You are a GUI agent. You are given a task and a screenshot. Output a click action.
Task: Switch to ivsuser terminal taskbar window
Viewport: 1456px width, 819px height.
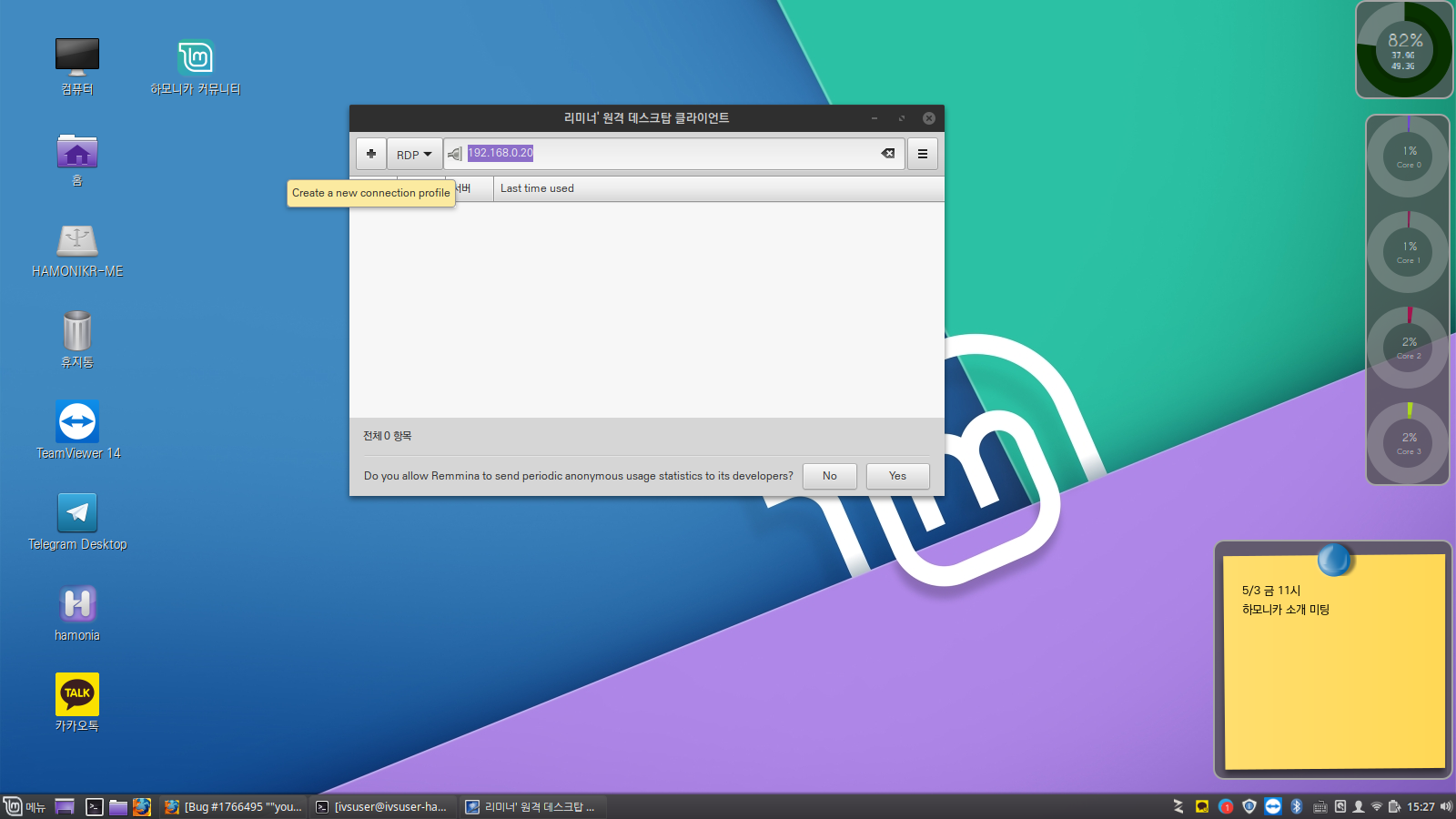[381, 807]
